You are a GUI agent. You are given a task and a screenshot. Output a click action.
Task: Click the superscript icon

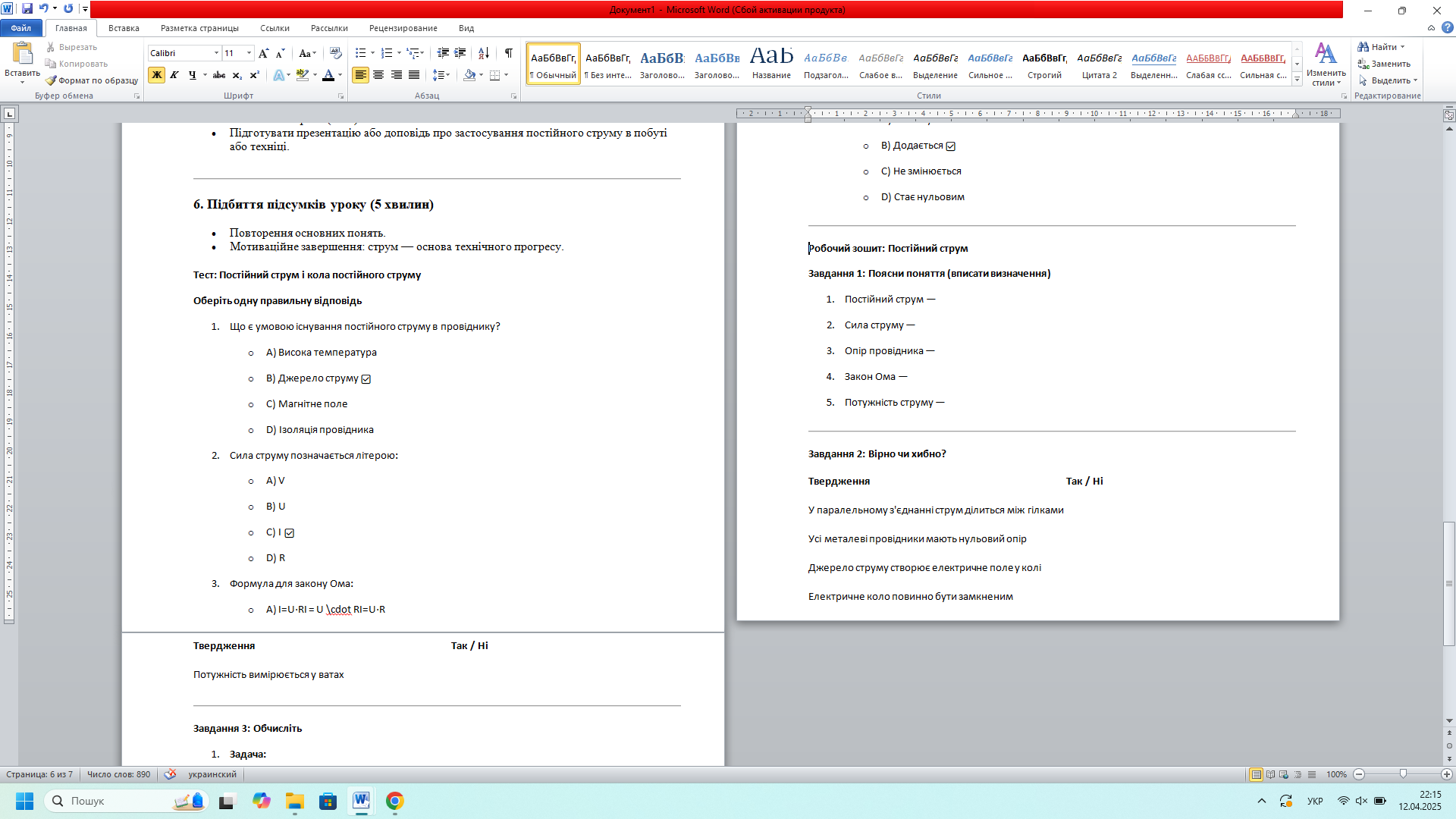tap(255, 75)
